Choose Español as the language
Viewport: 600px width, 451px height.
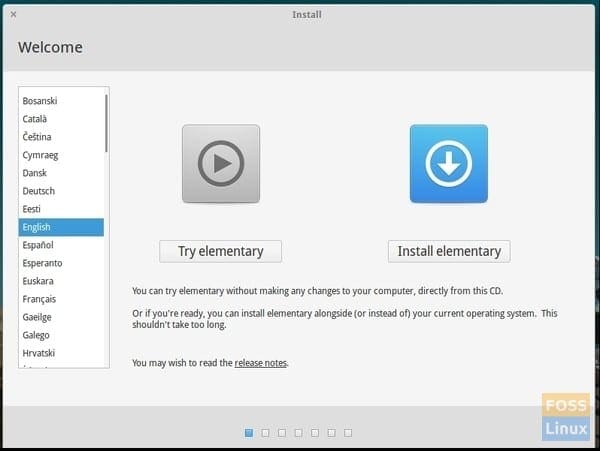(61, 245)
